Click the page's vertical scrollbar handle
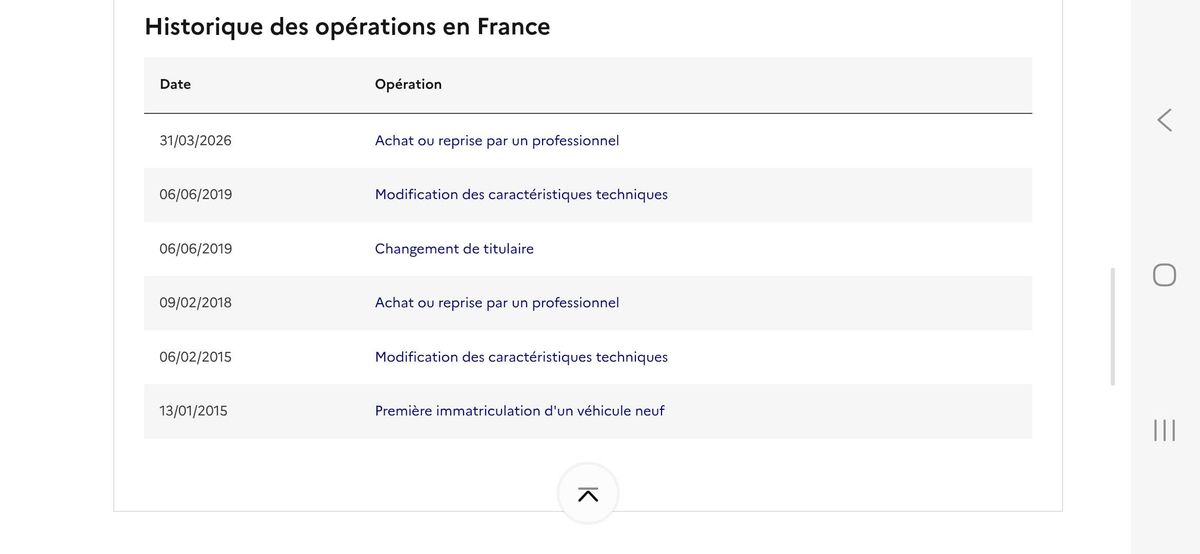The height and width of the screenshot is (554, 1200). coord(1112,326)
